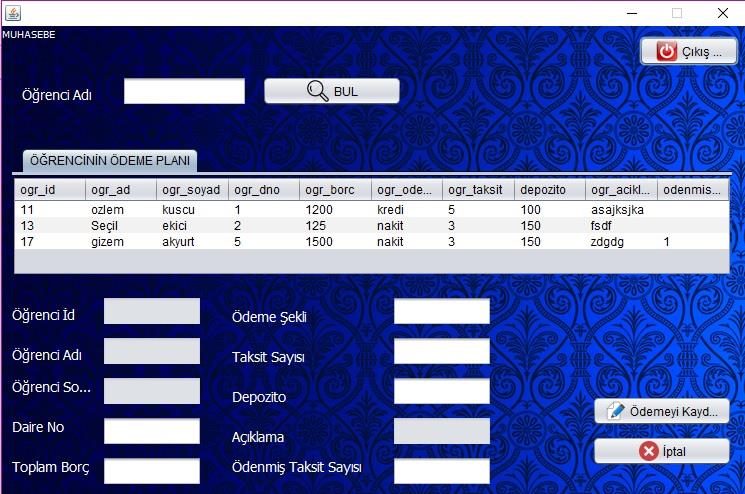745x494 pixels.
Task: Sort by the ogr_borc column header
Action: pos(335,189)
